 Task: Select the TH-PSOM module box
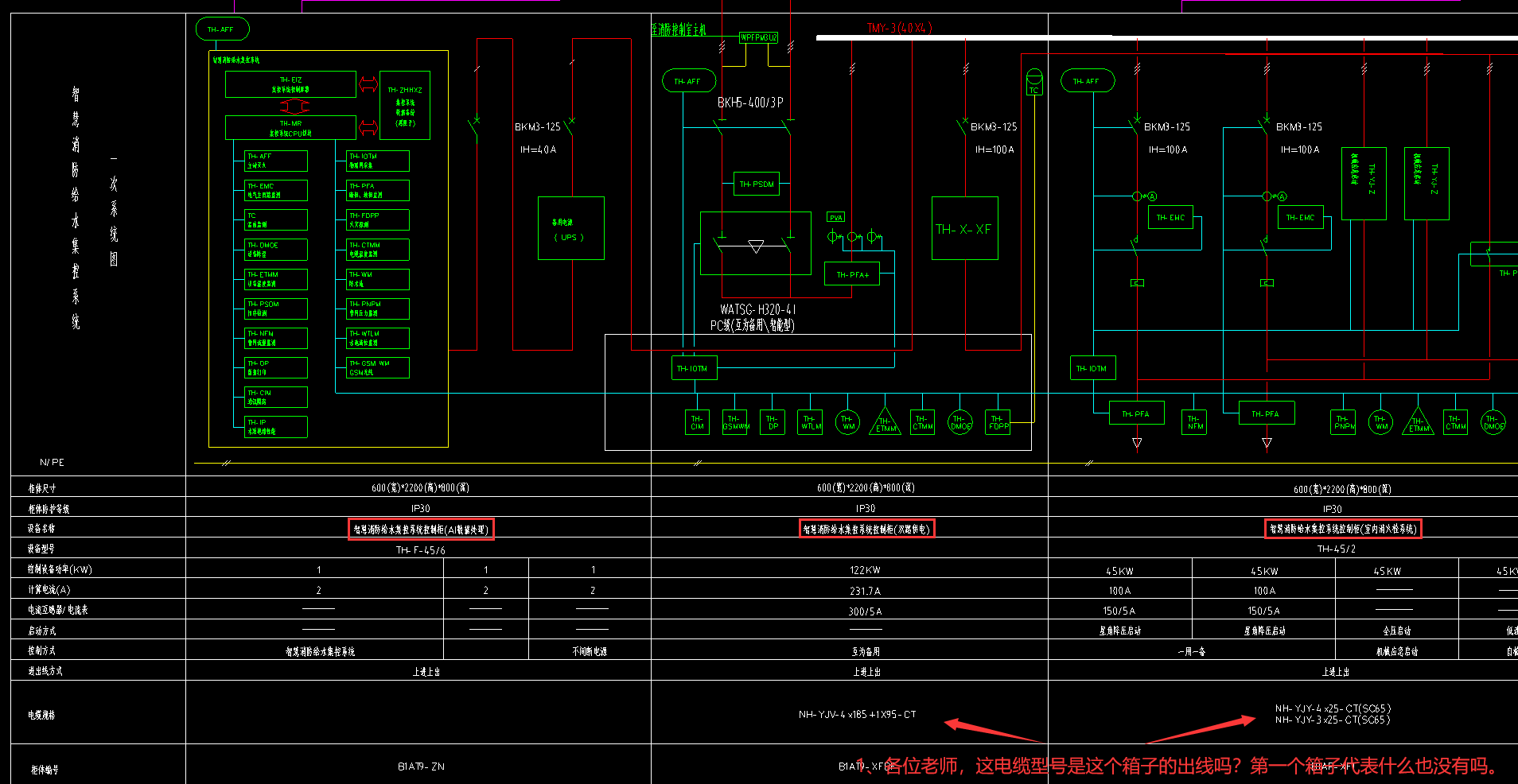[x=275, y=309]
